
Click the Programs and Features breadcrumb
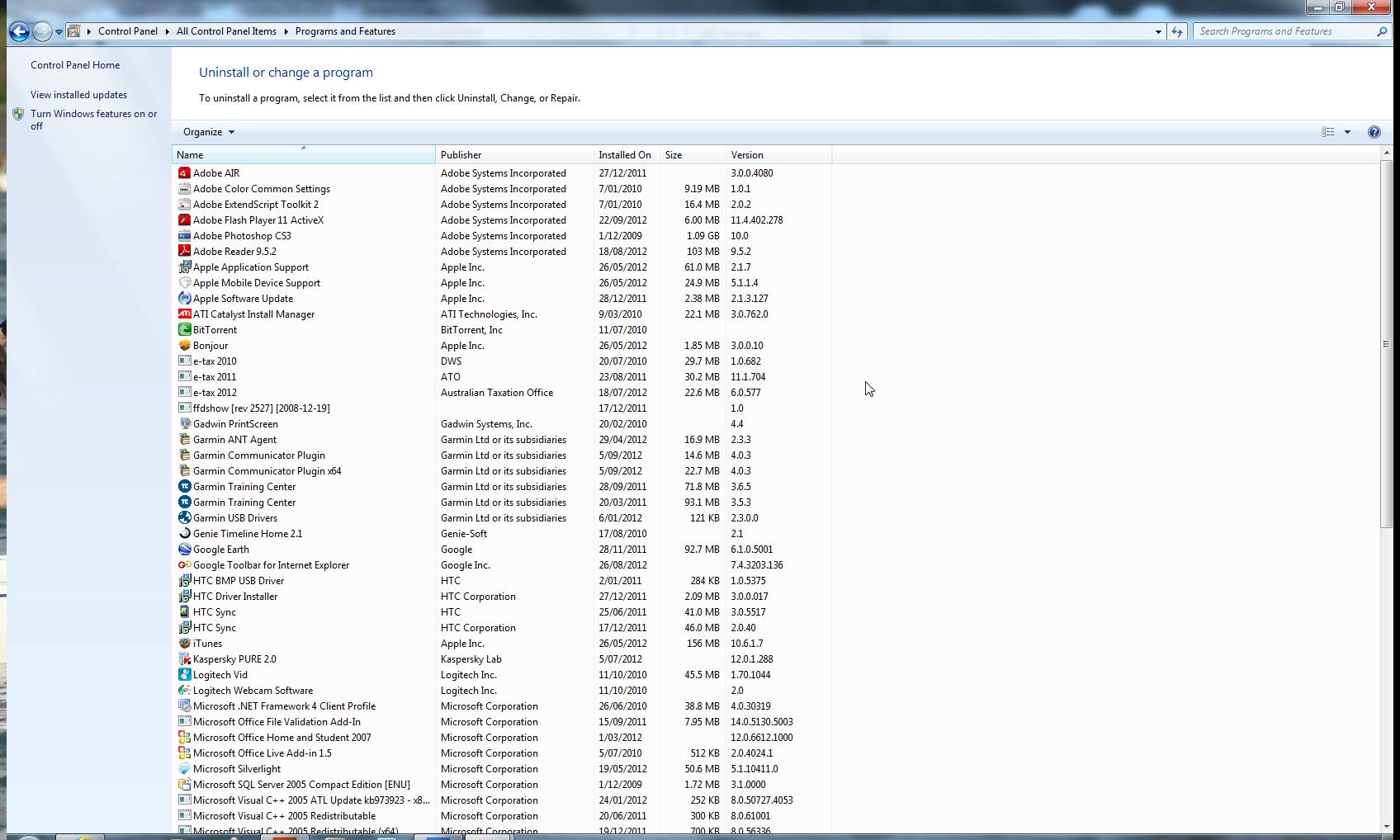[345, 31]
